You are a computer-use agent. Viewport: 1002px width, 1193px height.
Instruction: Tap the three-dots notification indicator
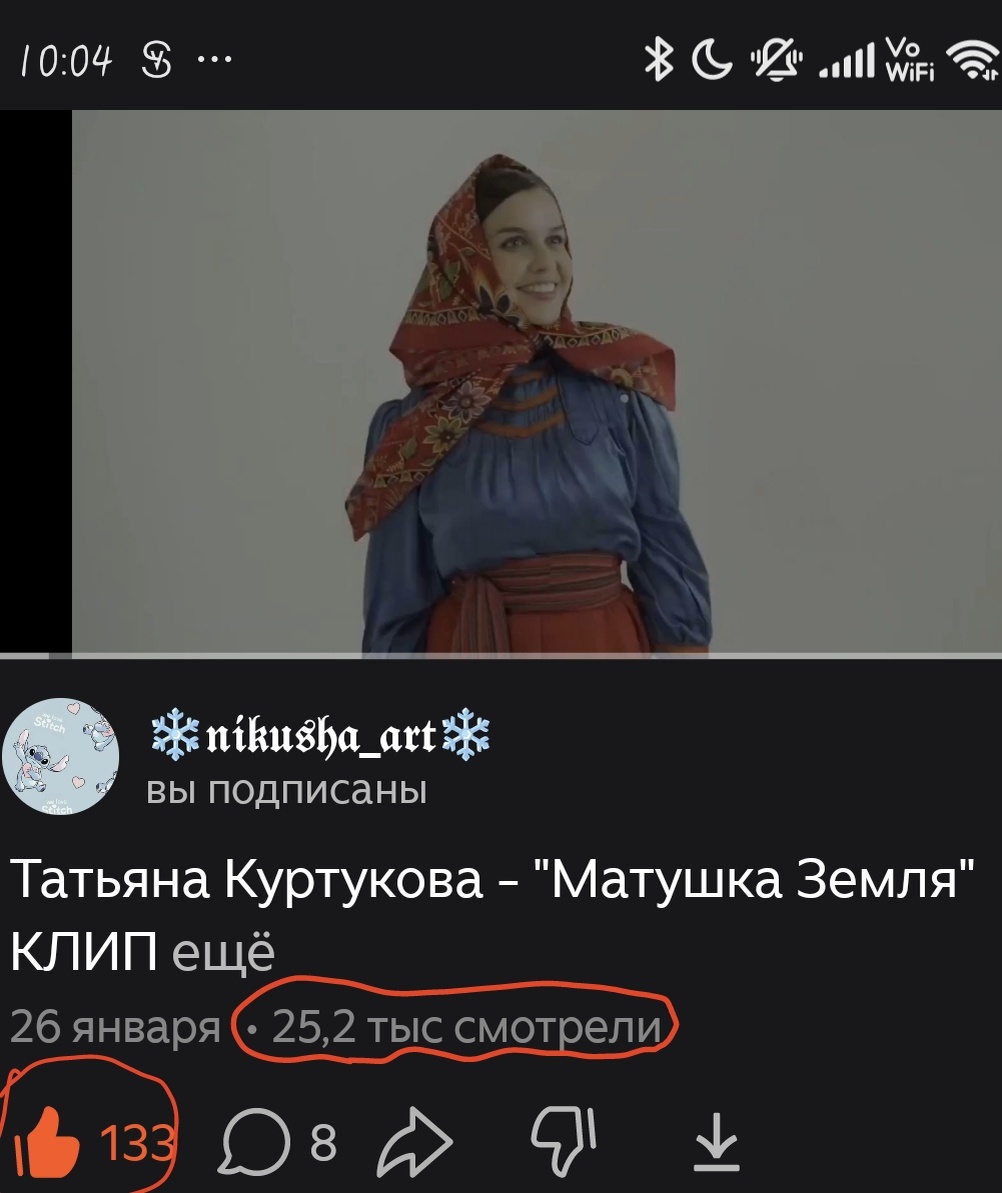(x=215, y=59)
